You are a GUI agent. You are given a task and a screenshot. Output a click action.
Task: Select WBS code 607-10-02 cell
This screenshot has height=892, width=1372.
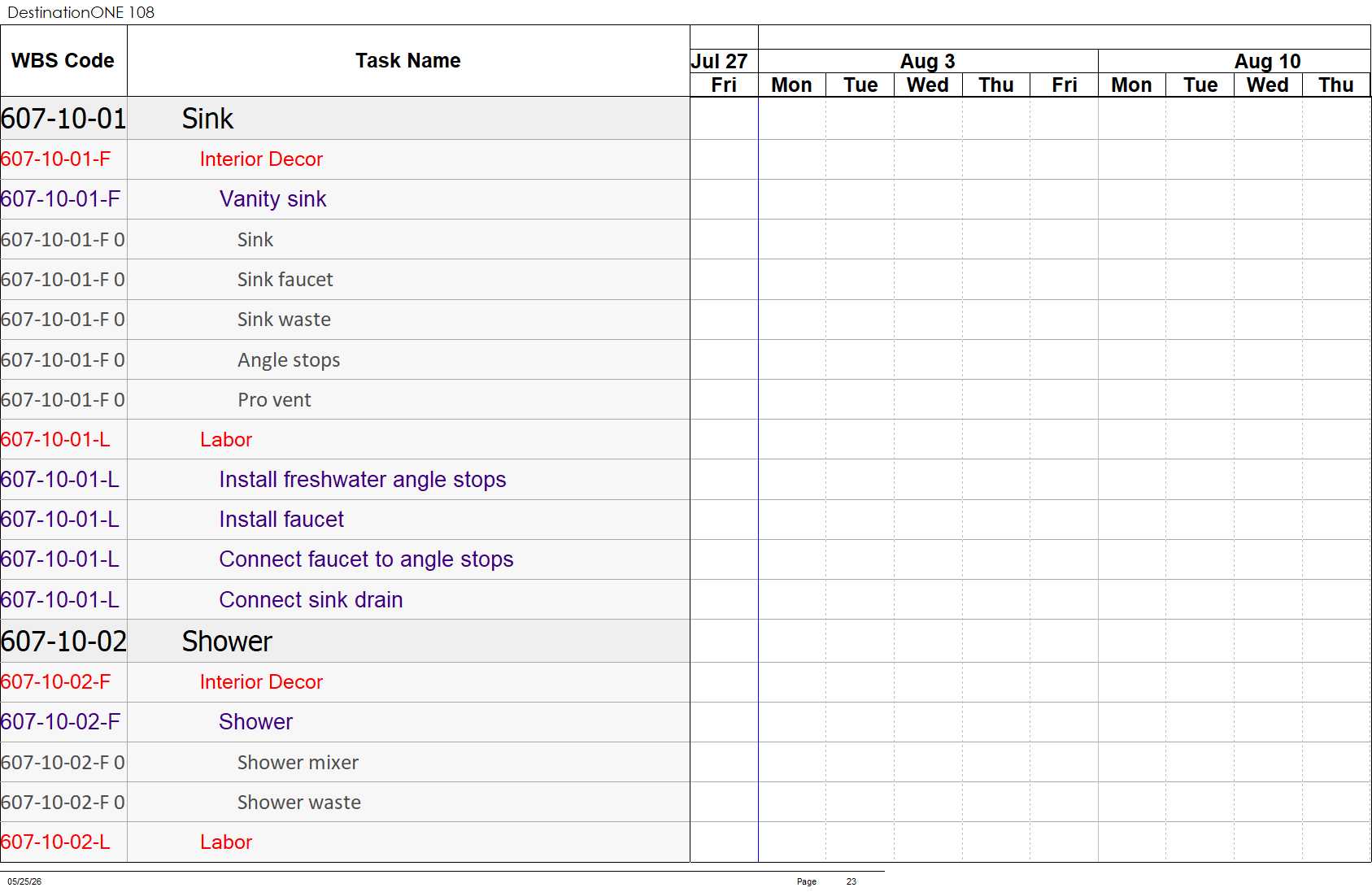tap(63, 642)
